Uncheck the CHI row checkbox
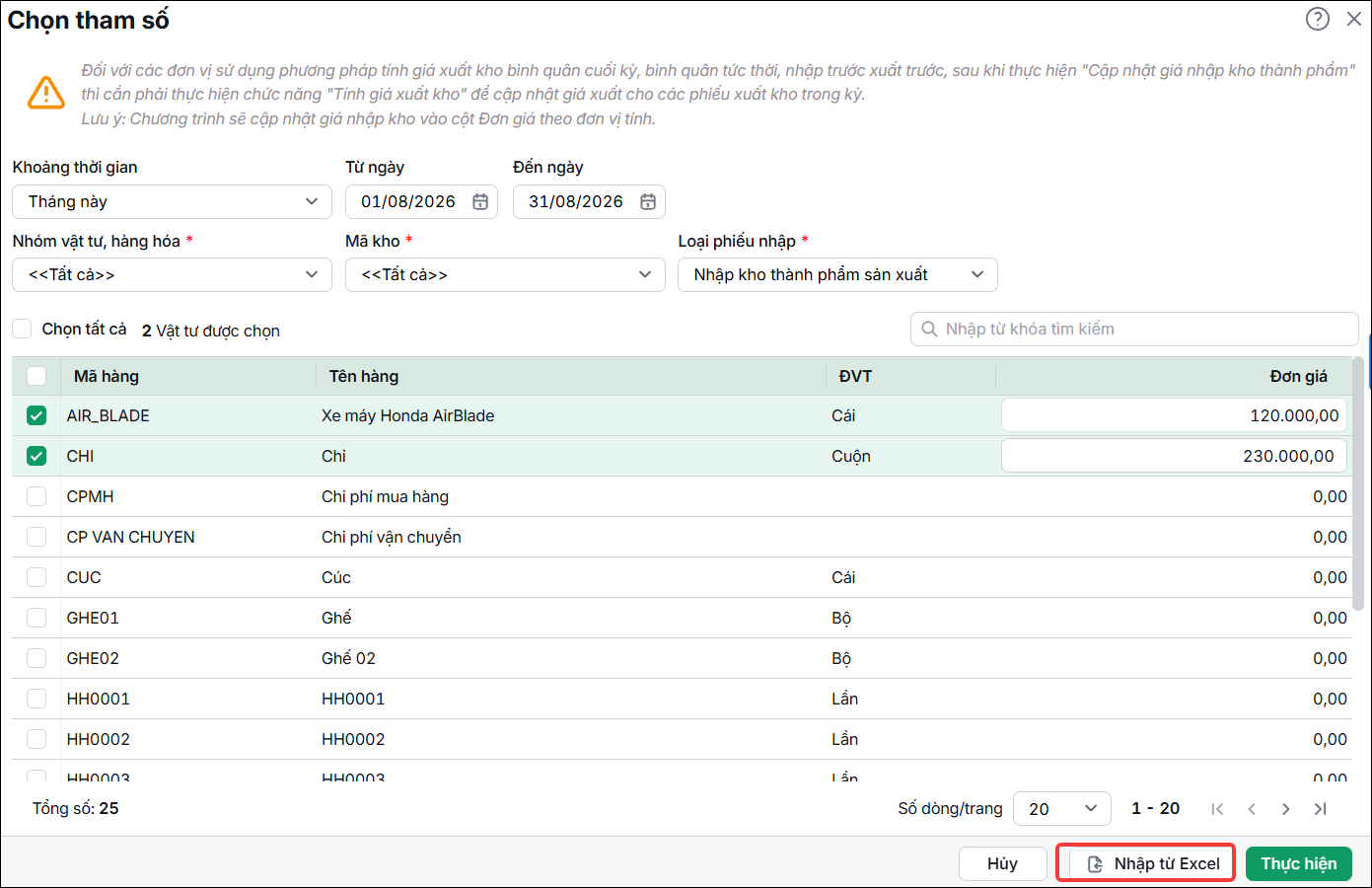This screenshot has width=1372, height=888. (36, 456)
